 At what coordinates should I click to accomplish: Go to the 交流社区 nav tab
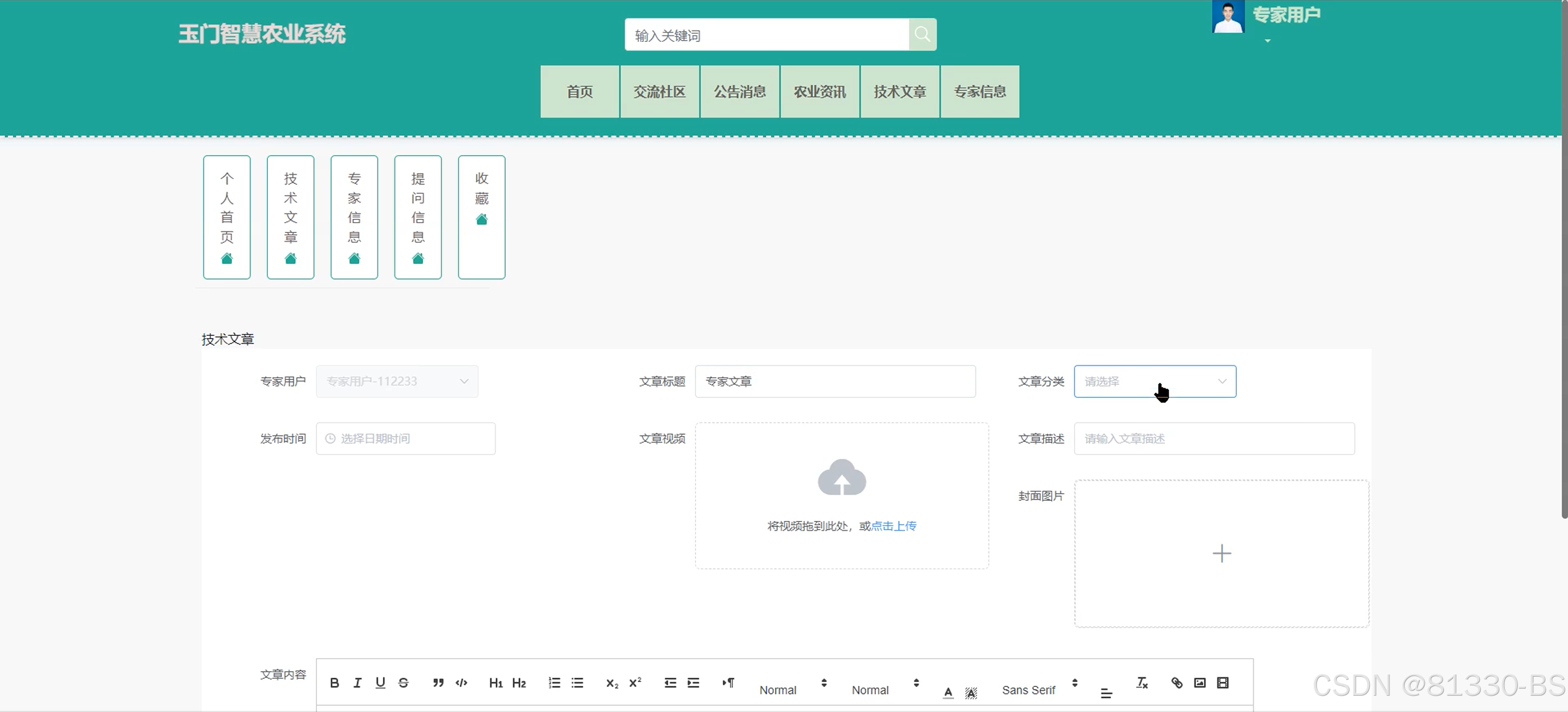[659, 92]
